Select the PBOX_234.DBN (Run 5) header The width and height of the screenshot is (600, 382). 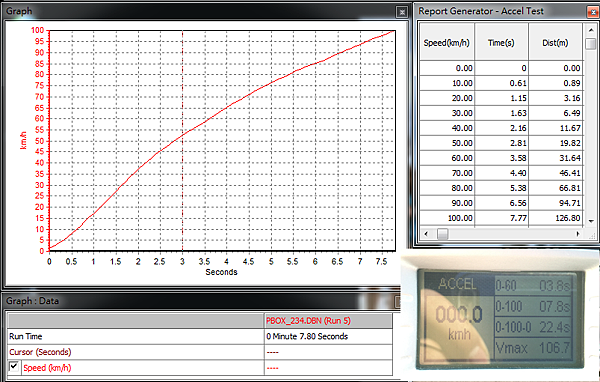(328, 321)
